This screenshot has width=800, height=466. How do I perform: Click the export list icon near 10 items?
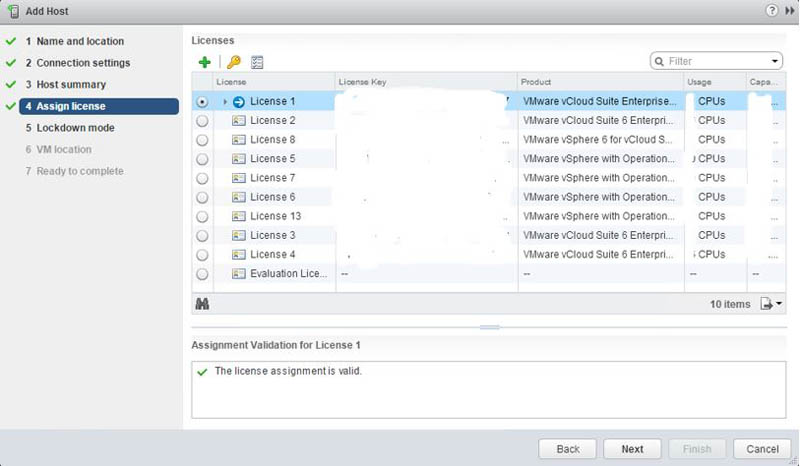766,304
